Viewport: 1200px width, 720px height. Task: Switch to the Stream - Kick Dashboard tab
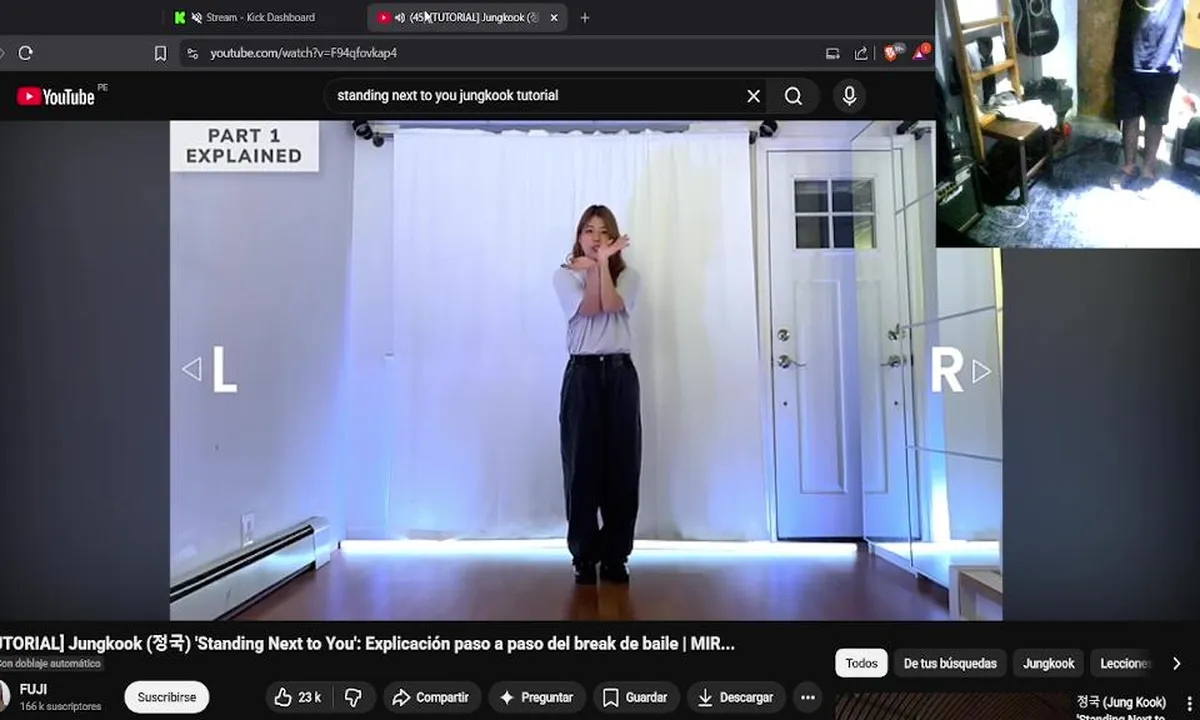tap(260, 17)
